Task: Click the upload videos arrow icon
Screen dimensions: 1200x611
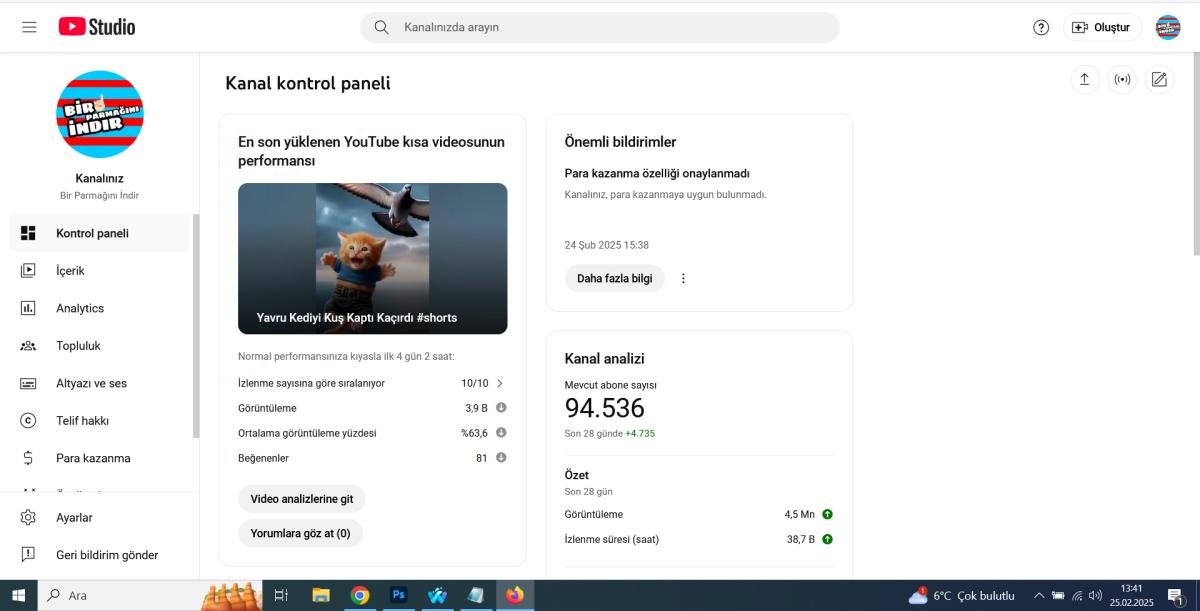Action: pyautogui.click(x=1084, y=80)
